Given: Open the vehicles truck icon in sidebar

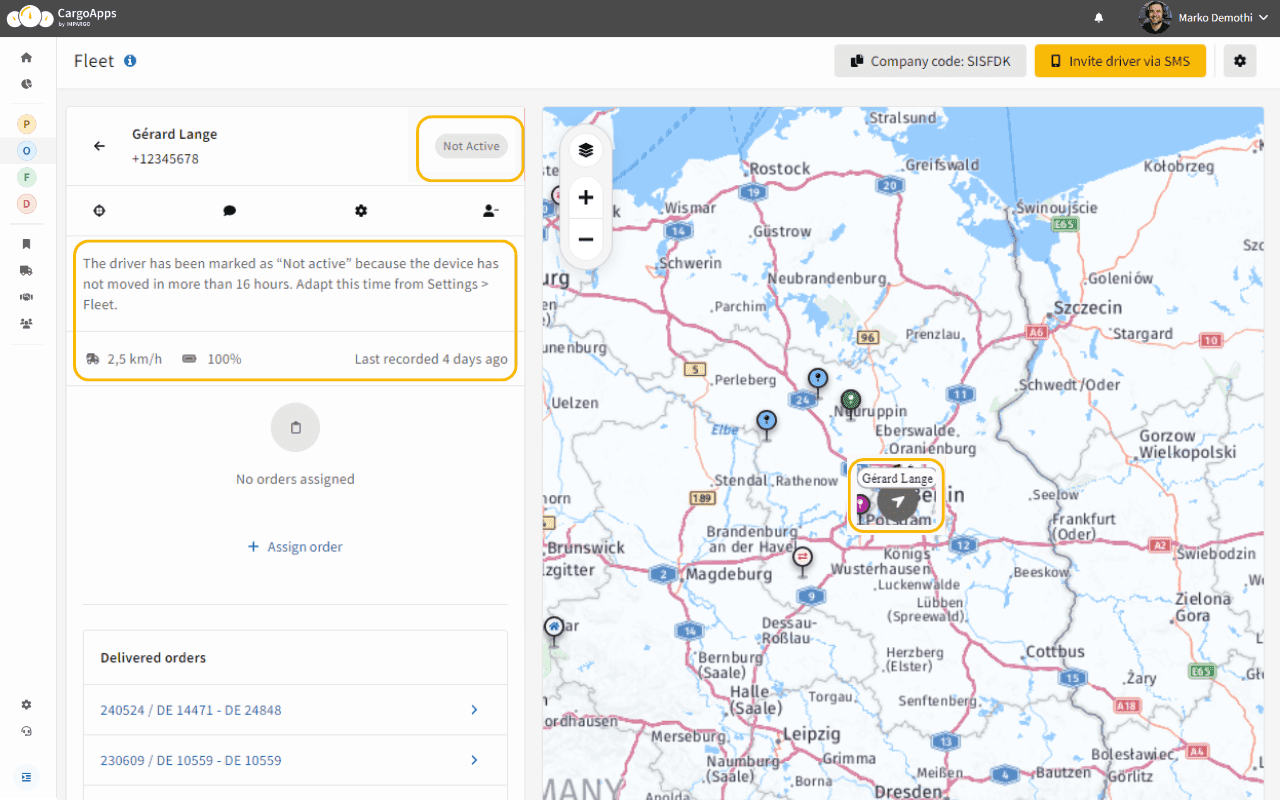Looking at the screenshot, I should tap(26, 270).
